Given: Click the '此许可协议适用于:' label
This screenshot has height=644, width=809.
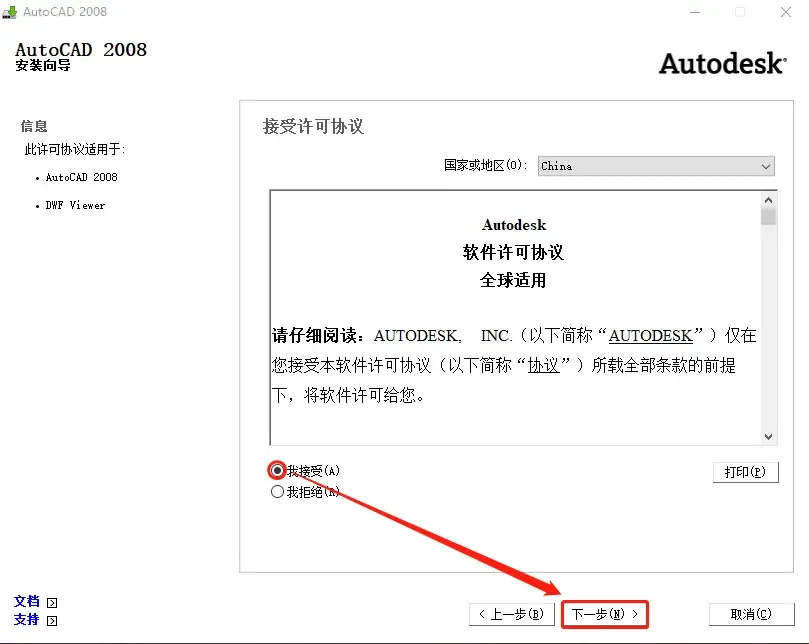Looking at the screenshot, I should 75,149.
